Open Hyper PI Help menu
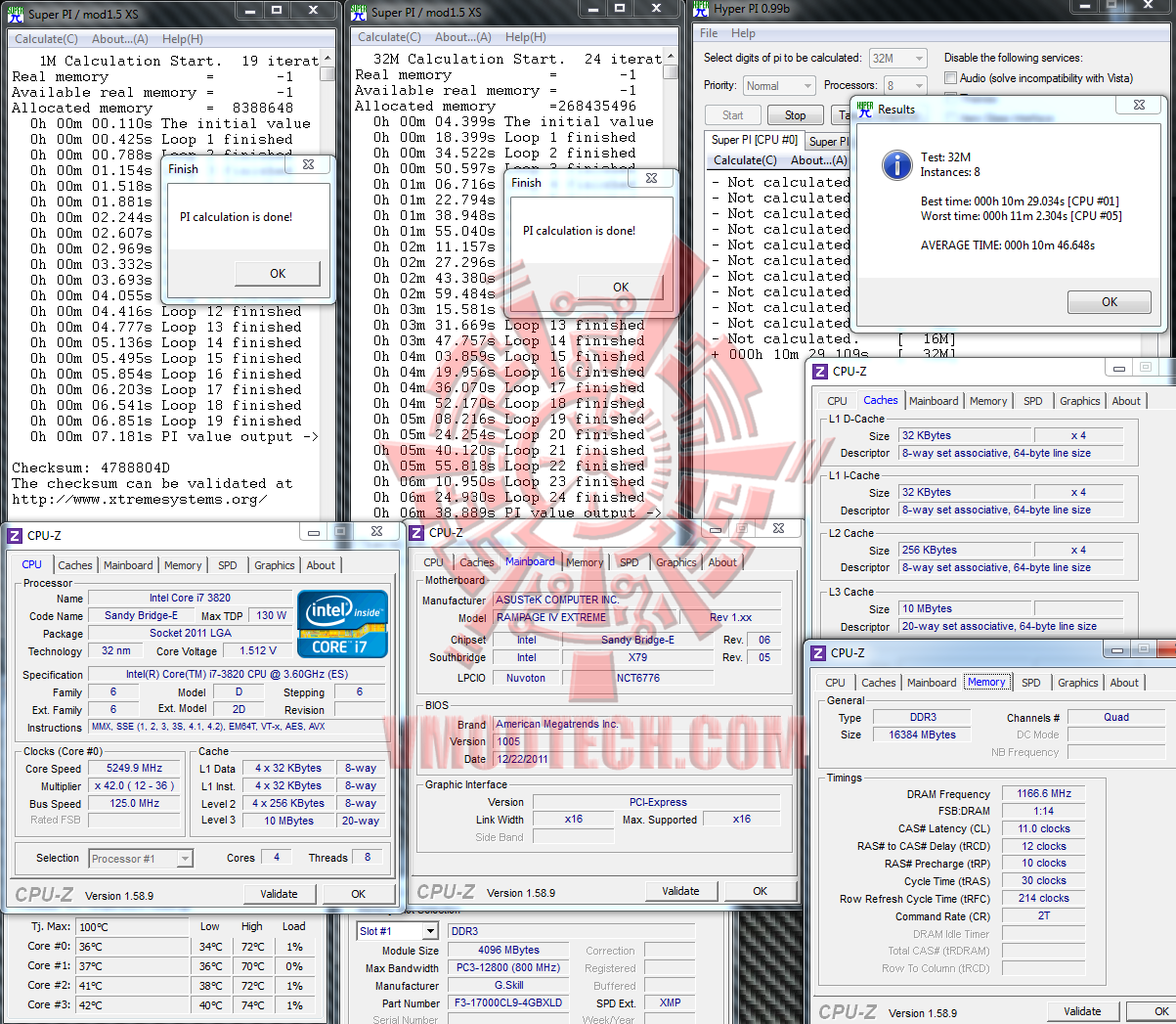 pos(743,33)
